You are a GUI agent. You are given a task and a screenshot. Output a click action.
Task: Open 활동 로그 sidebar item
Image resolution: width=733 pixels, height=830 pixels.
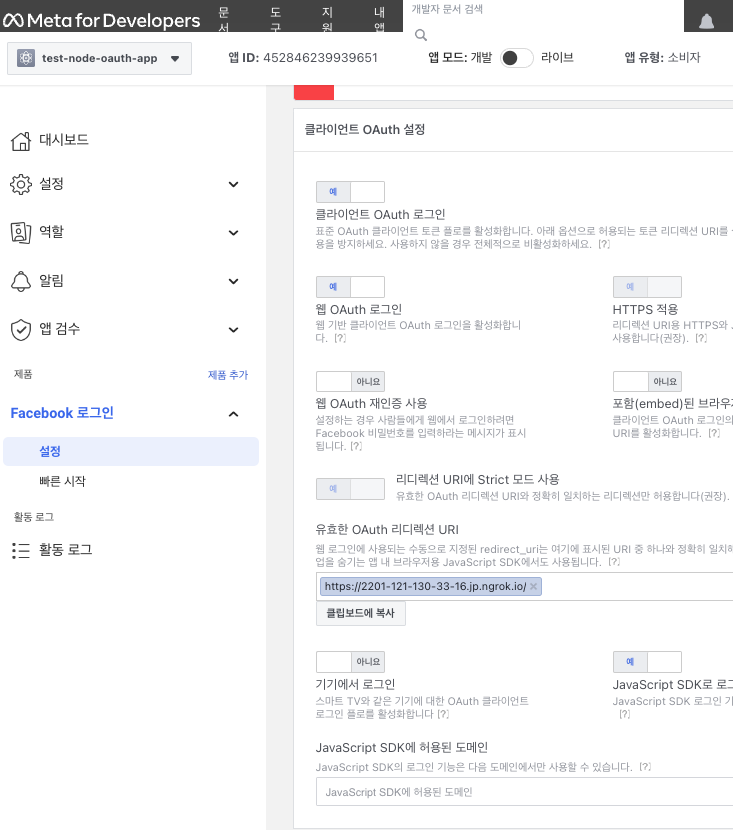[66, 550]
